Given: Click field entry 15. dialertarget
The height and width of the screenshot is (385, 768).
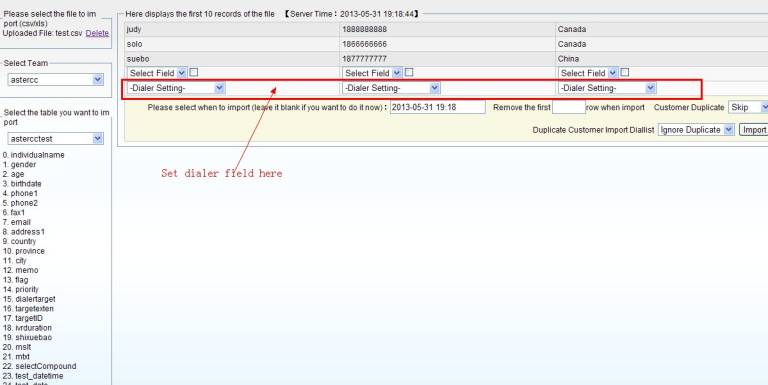Looking at the screenshot, I should [x=29, y=299].
